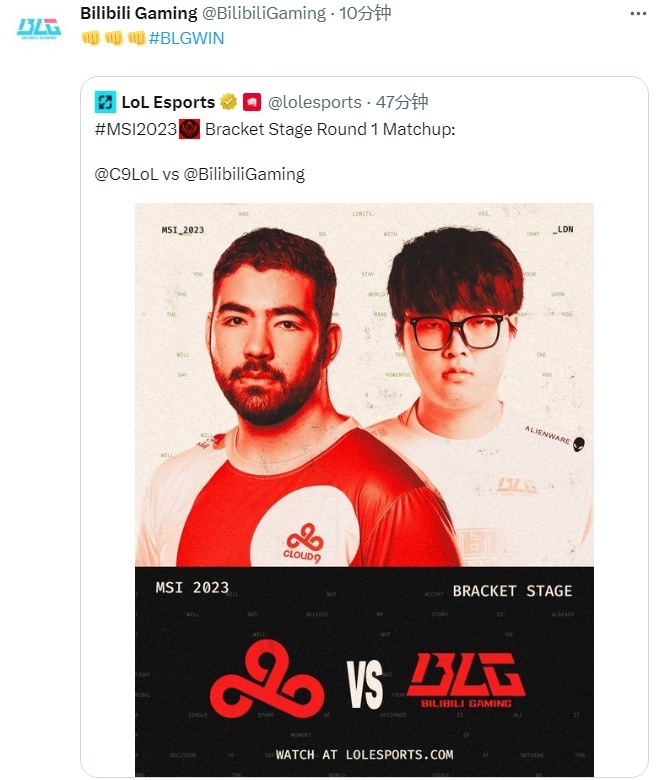Click the red BLG Bilibili Gaming logo
Viewport: 662px width, 780px height.
coord(466,680)
